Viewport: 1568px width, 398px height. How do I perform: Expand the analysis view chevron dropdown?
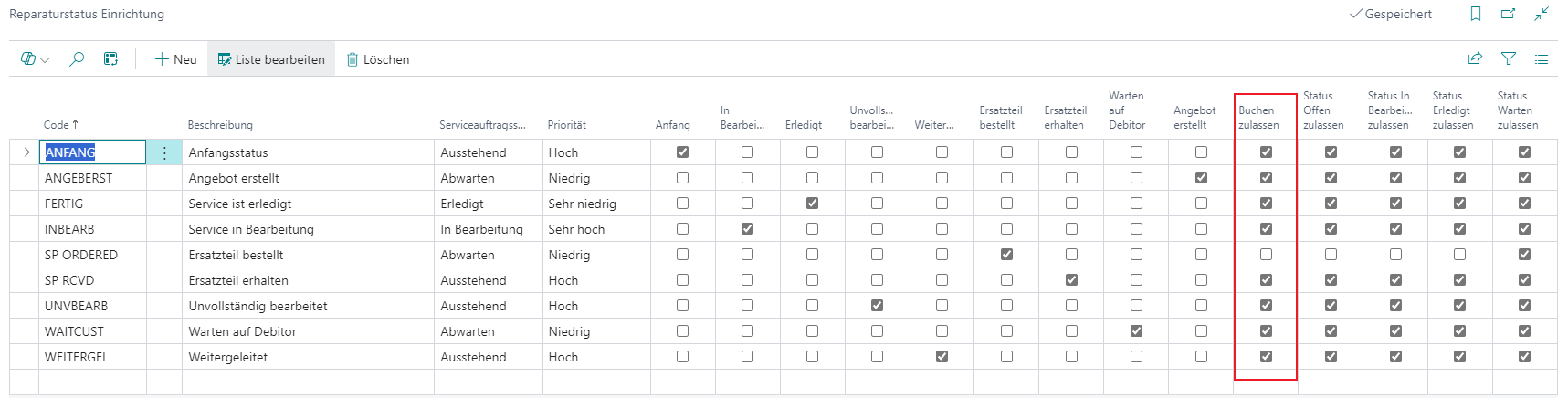tap(45, 60)
